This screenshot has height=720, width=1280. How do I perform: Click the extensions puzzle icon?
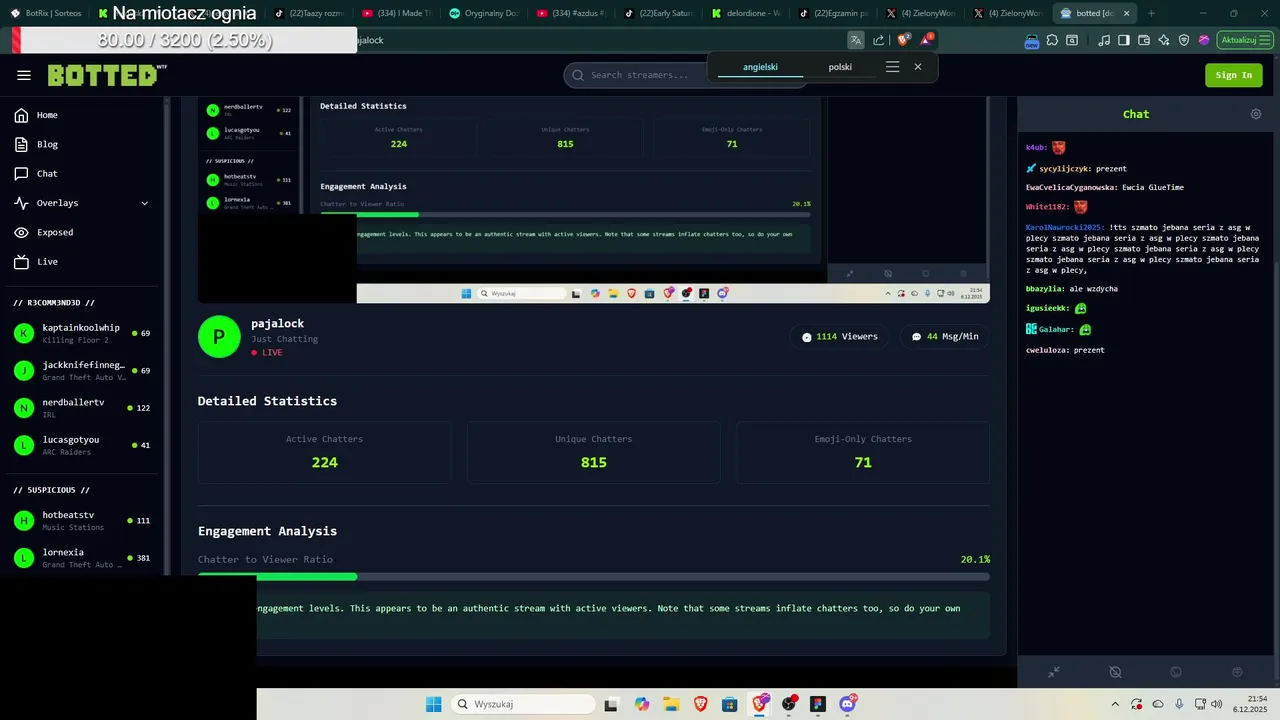(1052, 40)
